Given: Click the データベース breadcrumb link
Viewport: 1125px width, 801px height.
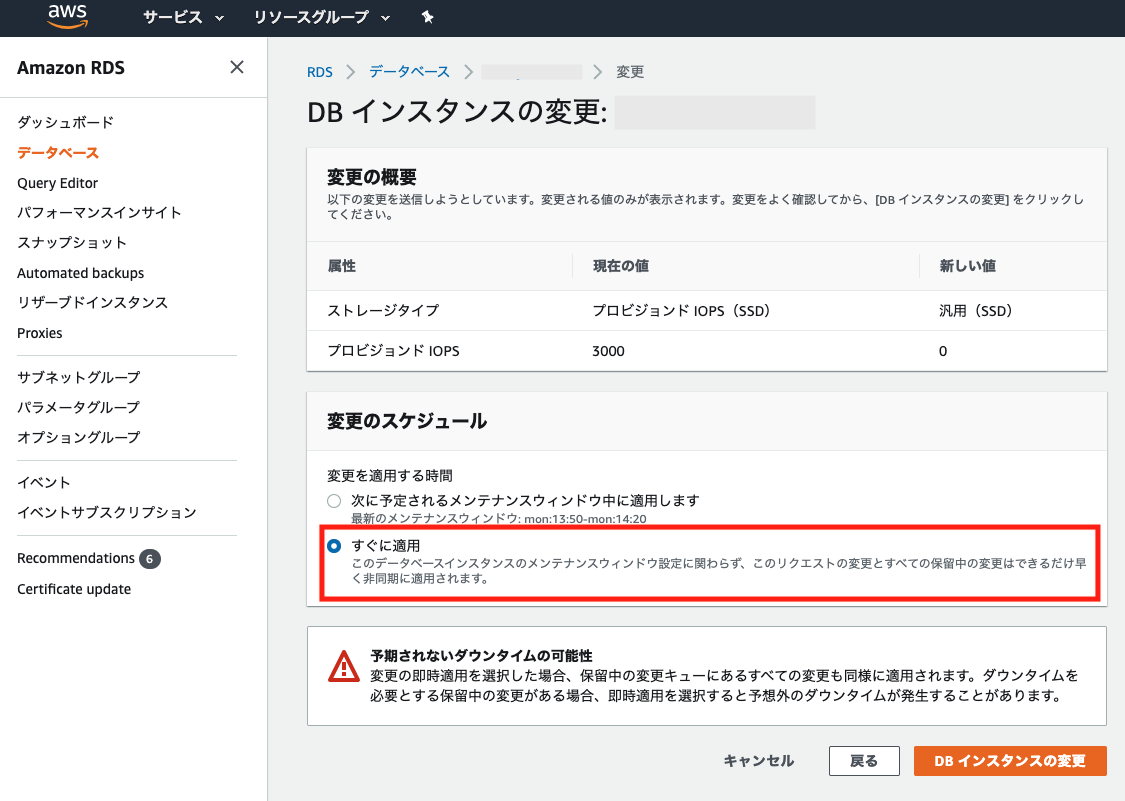Looking at the screenshot, I should 409,72.
